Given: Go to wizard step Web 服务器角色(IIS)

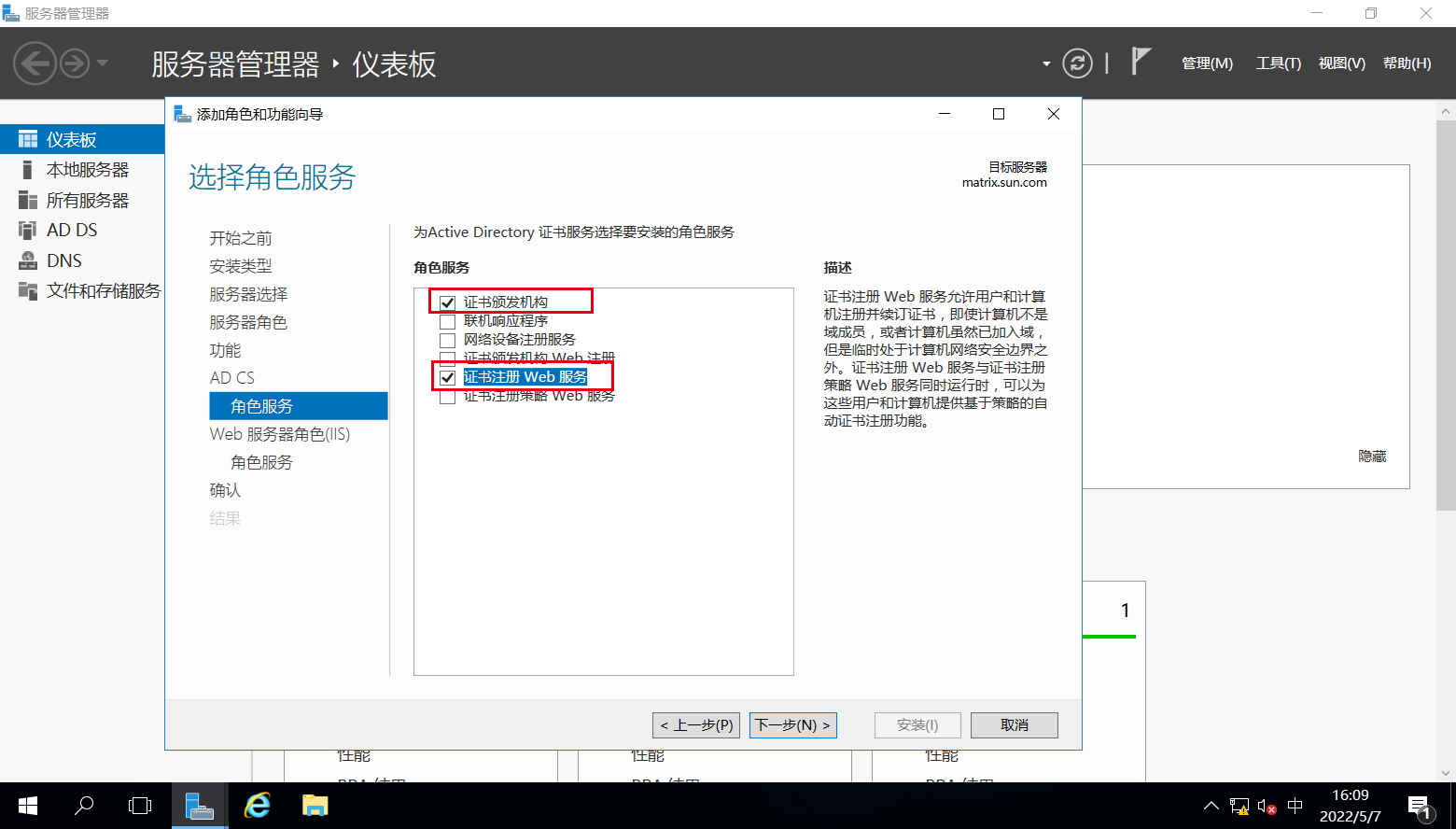Looking at the screenshot, I should (280, 434).
